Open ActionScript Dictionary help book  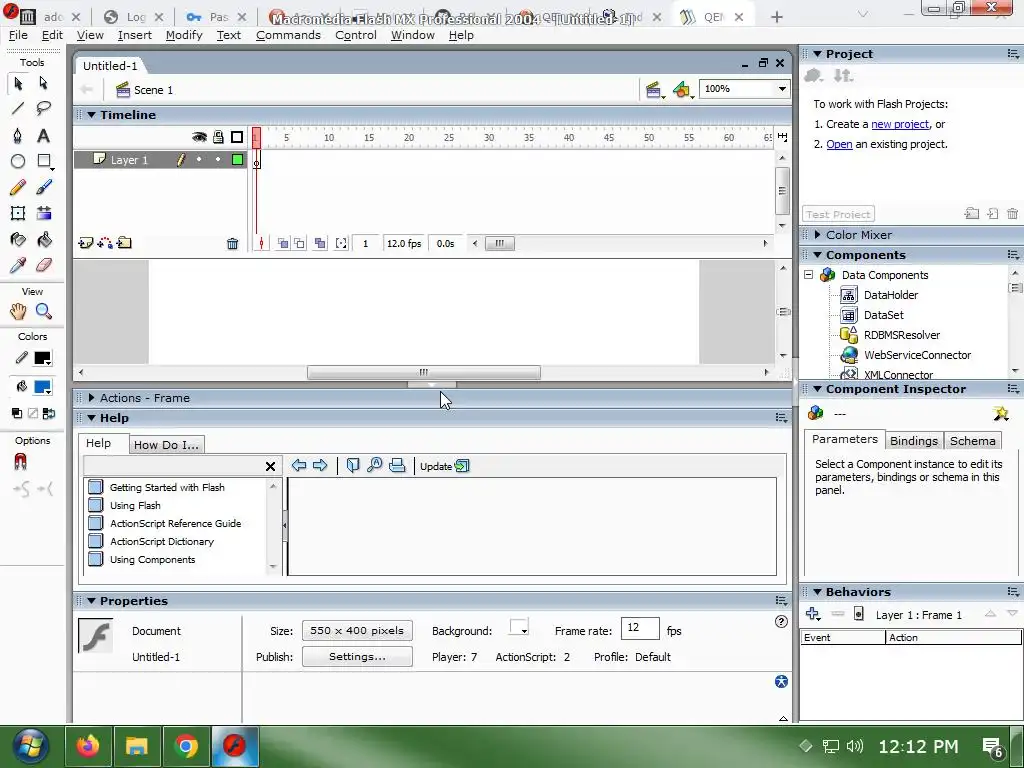(x=161, y=541)
